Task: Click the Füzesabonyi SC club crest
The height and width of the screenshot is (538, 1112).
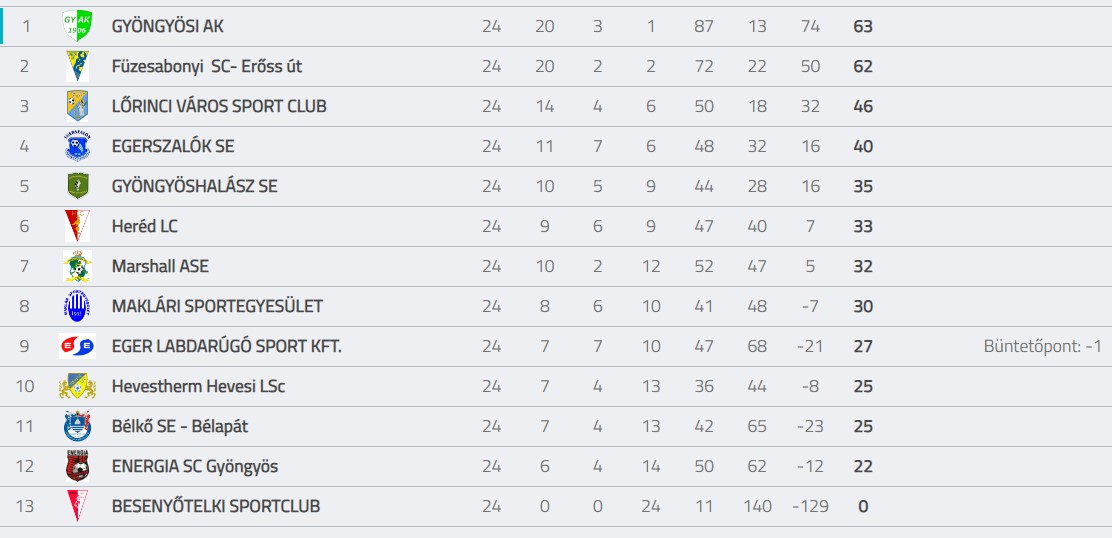Action: pyautogui.click(x=77, y=67)
